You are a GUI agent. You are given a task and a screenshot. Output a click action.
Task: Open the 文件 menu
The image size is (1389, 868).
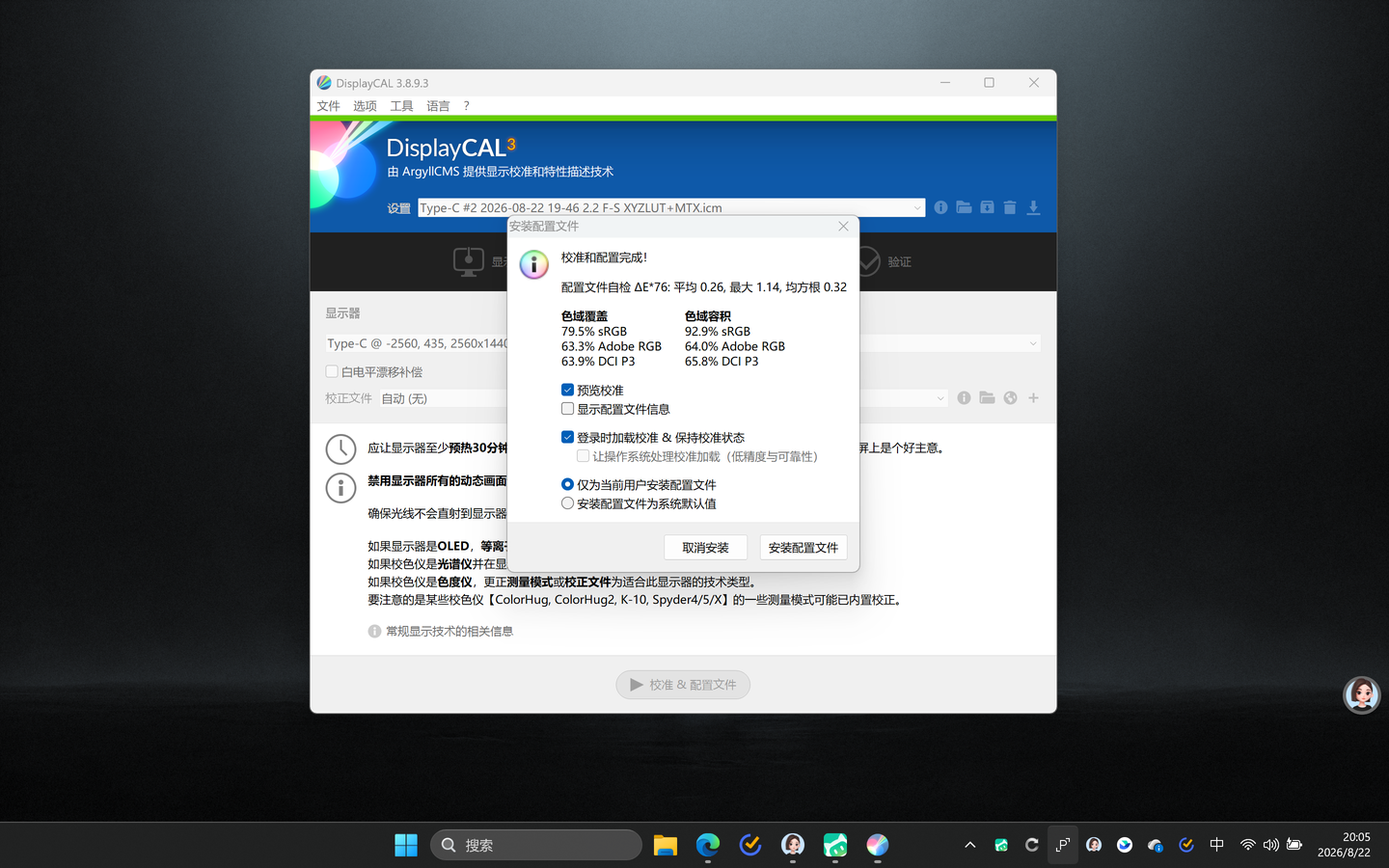329,106
